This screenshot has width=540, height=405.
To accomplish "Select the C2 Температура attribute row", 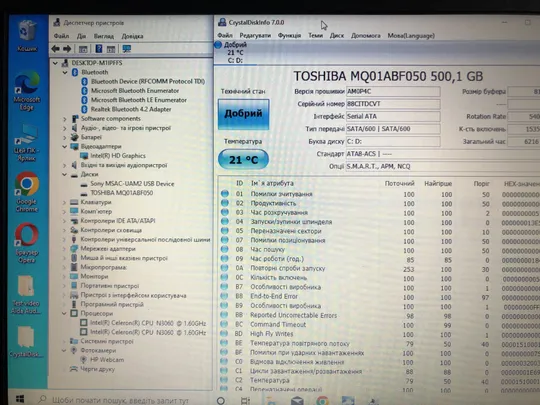I will click(x=379, y=381).
